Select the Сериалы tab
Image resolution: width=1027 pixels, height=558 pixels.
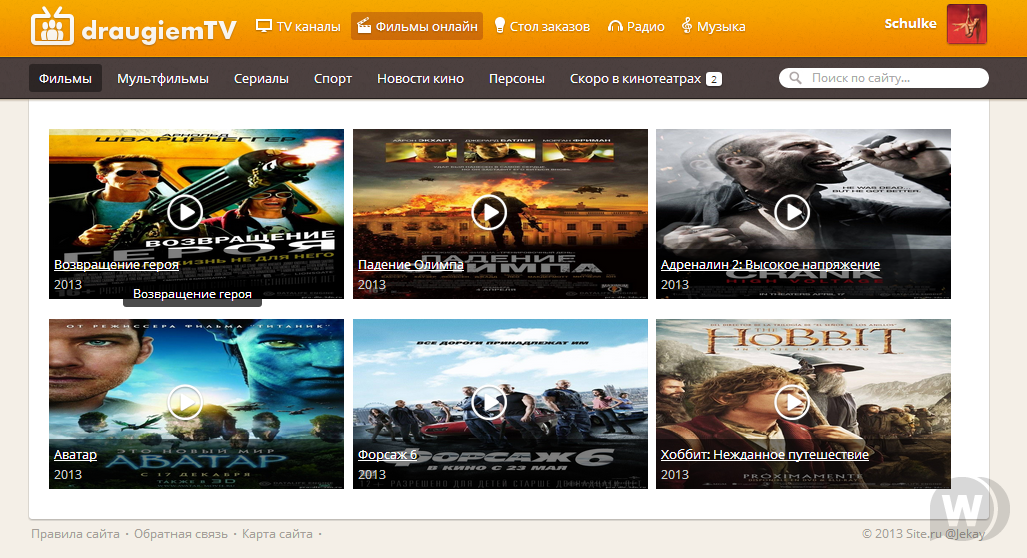[x=261, y=78]
